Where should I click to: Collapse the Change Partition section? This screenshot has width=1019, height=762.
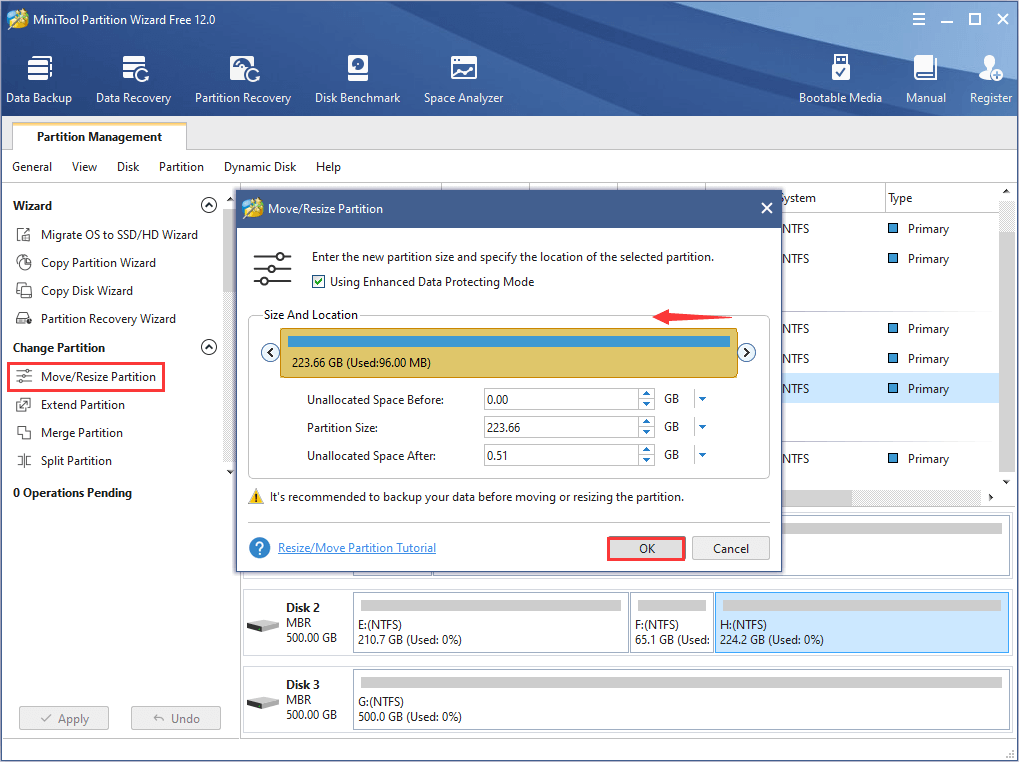(209, 347)
